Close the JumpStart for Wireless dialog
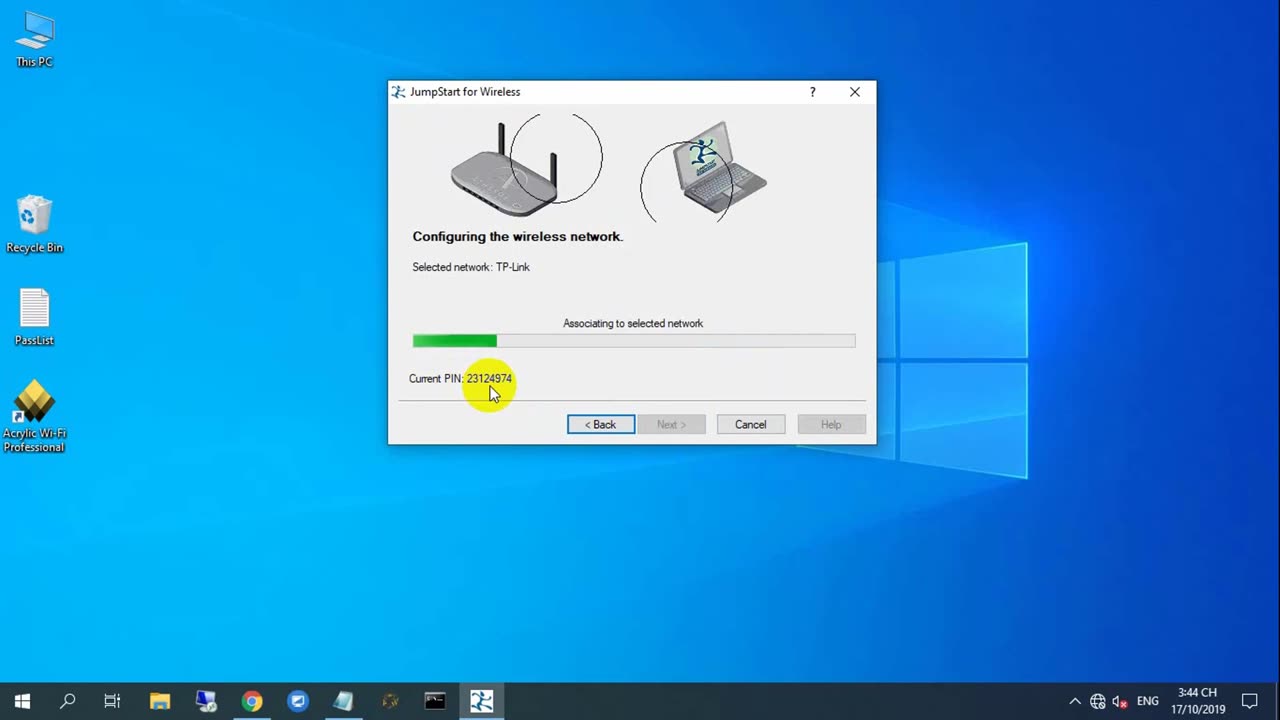1280x720 pixels. [855, 92]
